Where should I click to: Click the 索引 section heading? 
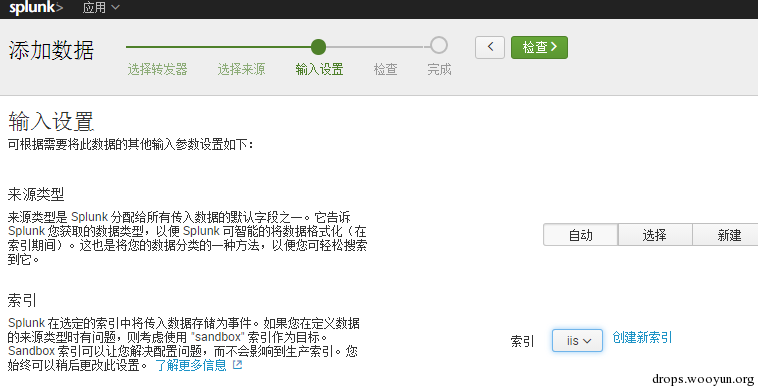[22, 301]
